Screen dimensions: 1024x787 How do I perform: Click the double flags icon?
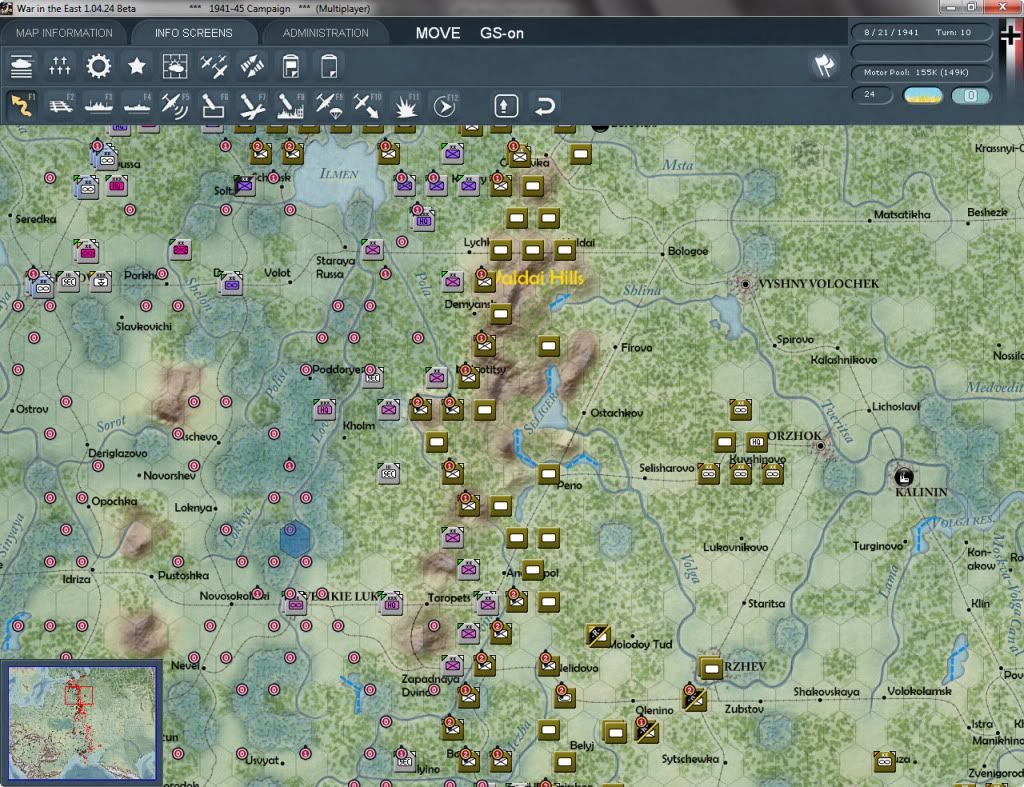pyautogui.click(x=824, y=65)
